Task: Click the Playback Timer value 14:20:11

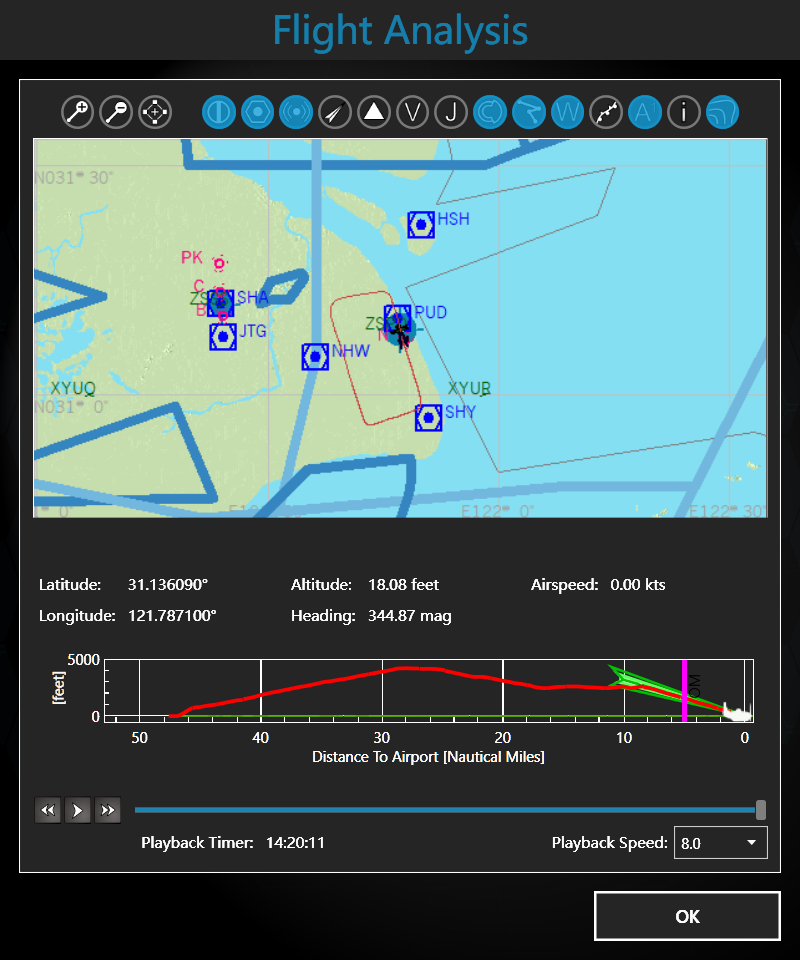Action: click(295, 843)
